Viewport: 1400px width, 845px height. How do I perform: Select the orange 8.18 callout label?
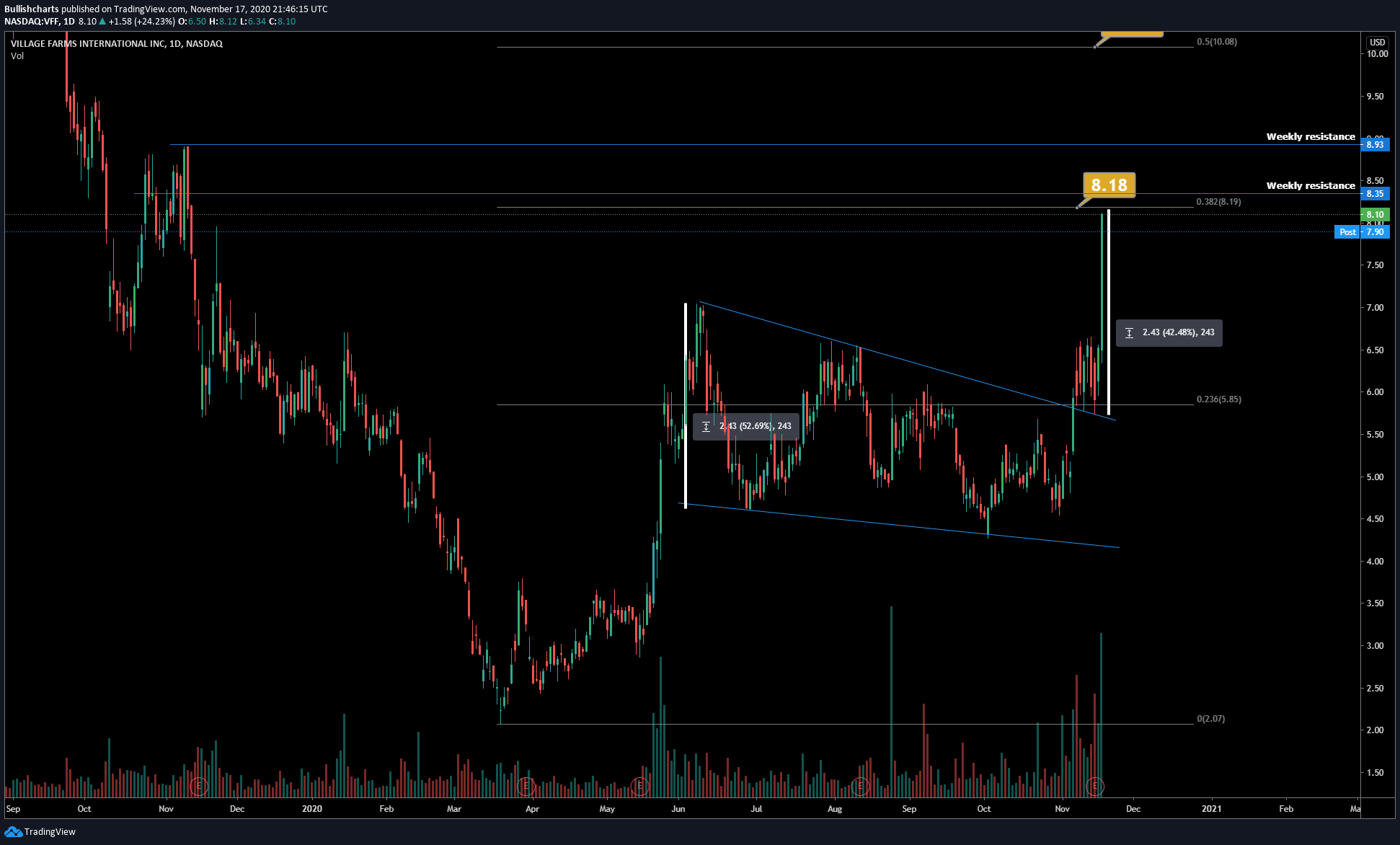pyautogui.click(x=1109, y=185)
